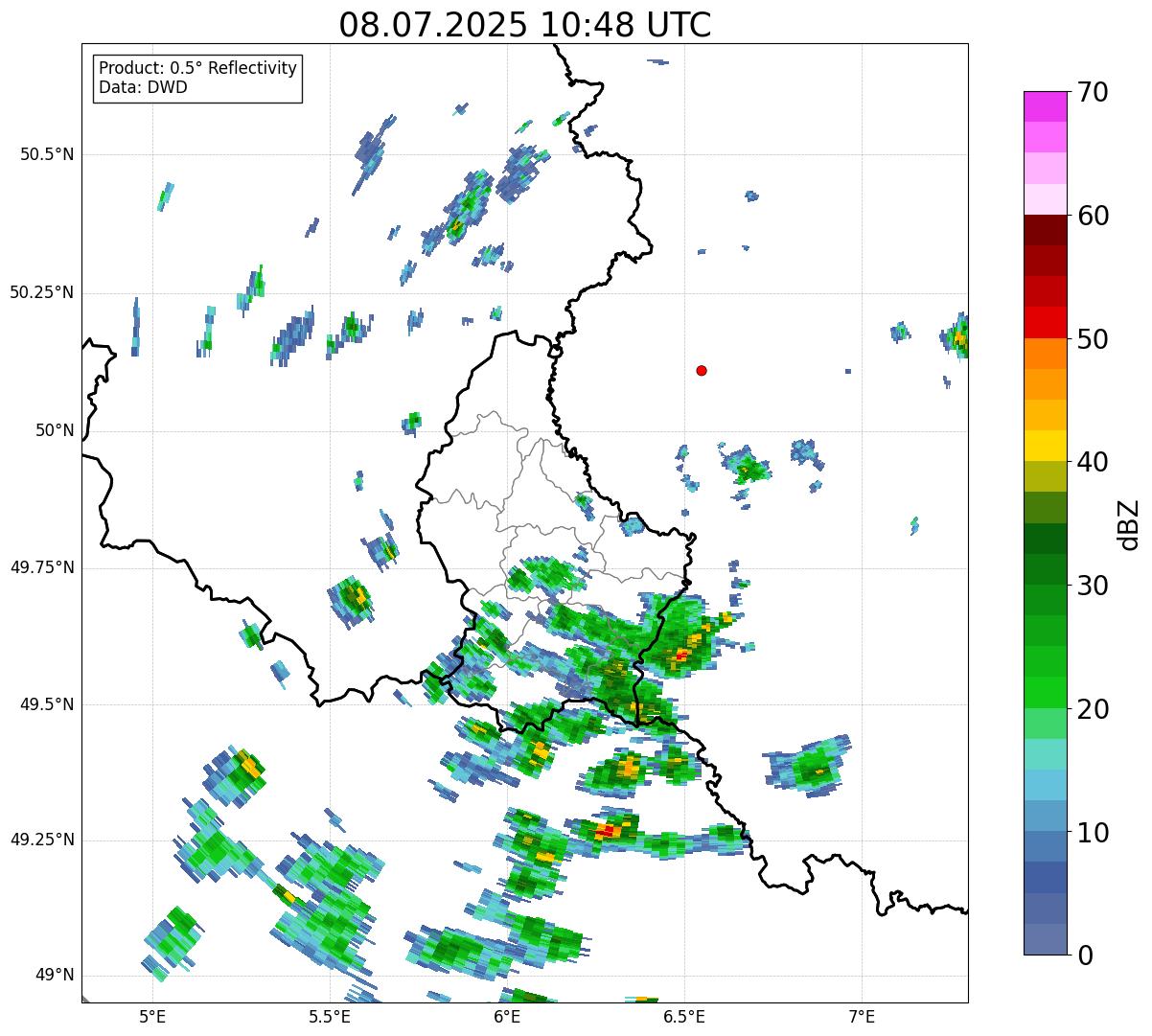Click the 30 value on colorbar
This screenshot has height=1036, width=1152.
tap(1093, 586)
